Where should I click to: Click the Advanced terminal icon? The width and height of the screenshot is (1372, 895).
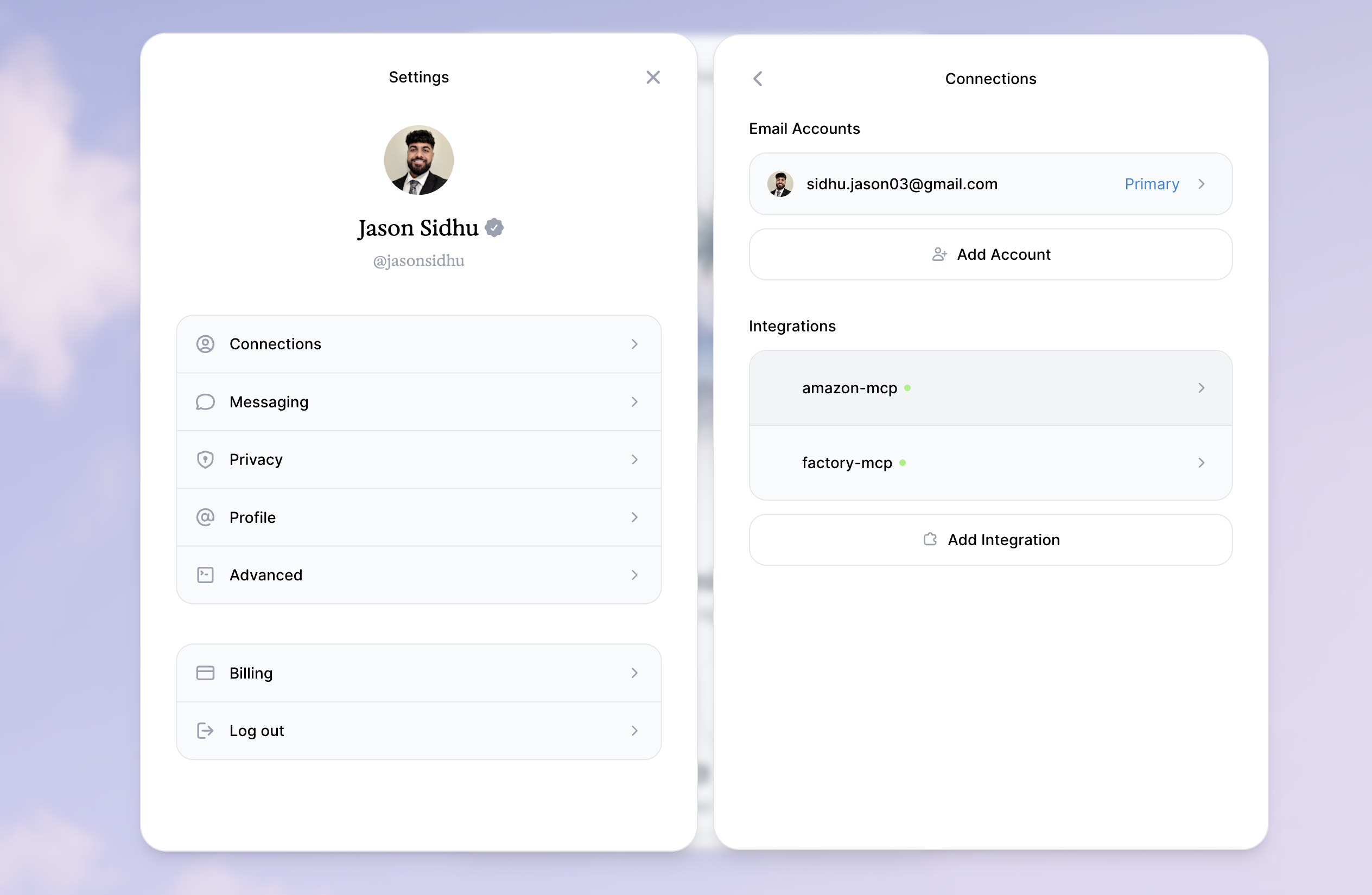[x=205, y=574]
